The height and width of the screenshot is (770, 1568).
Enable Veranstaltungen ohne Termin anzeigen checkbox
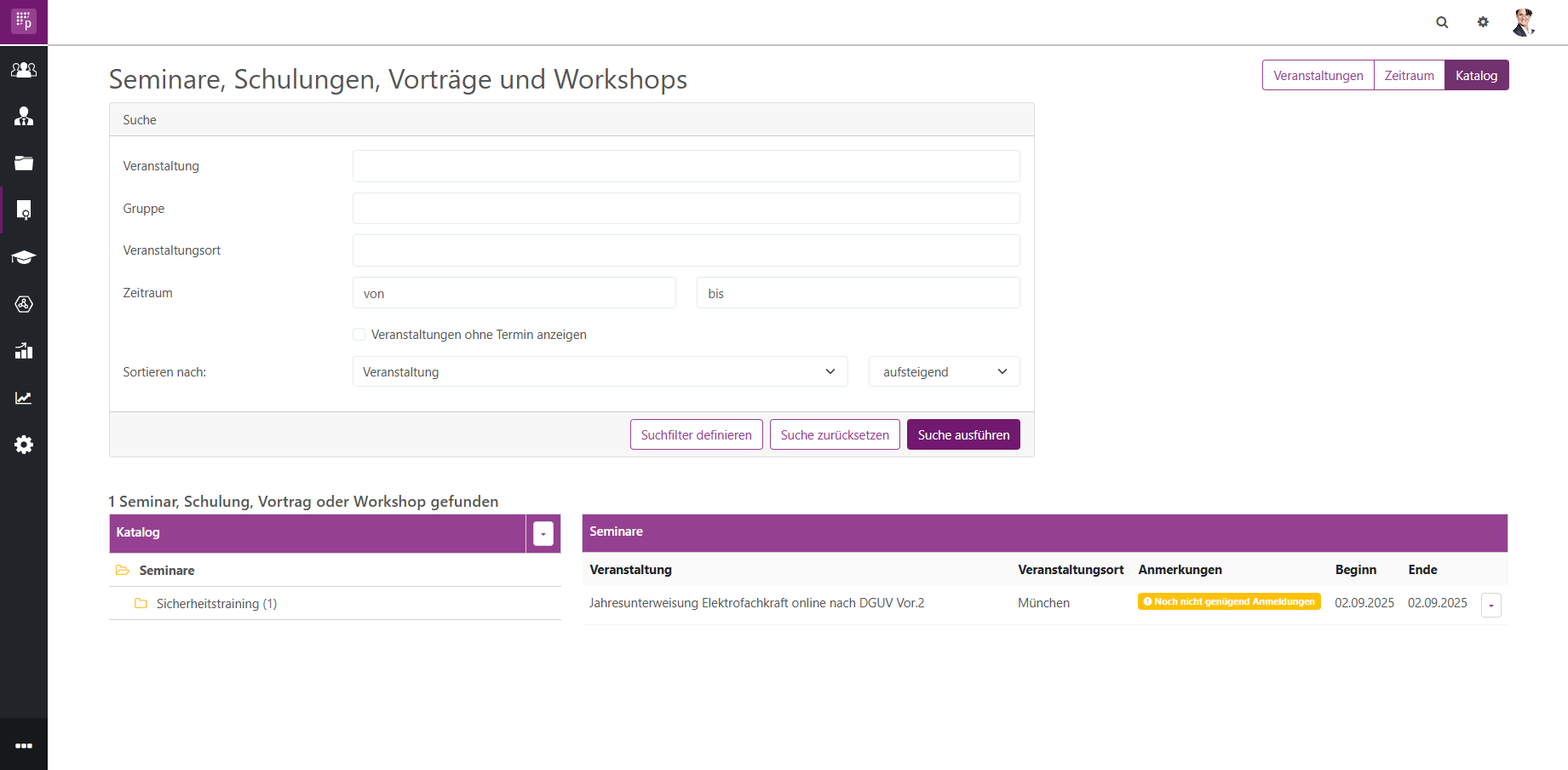[359, 335]
